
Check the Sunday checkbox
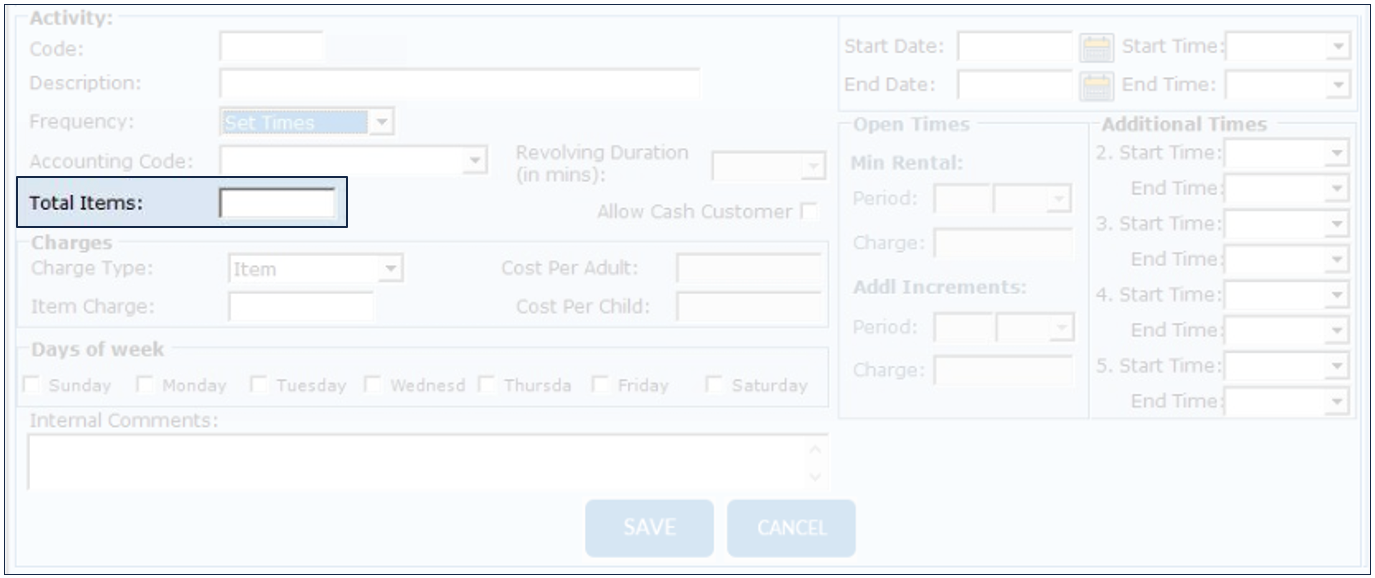click(35, 385)
